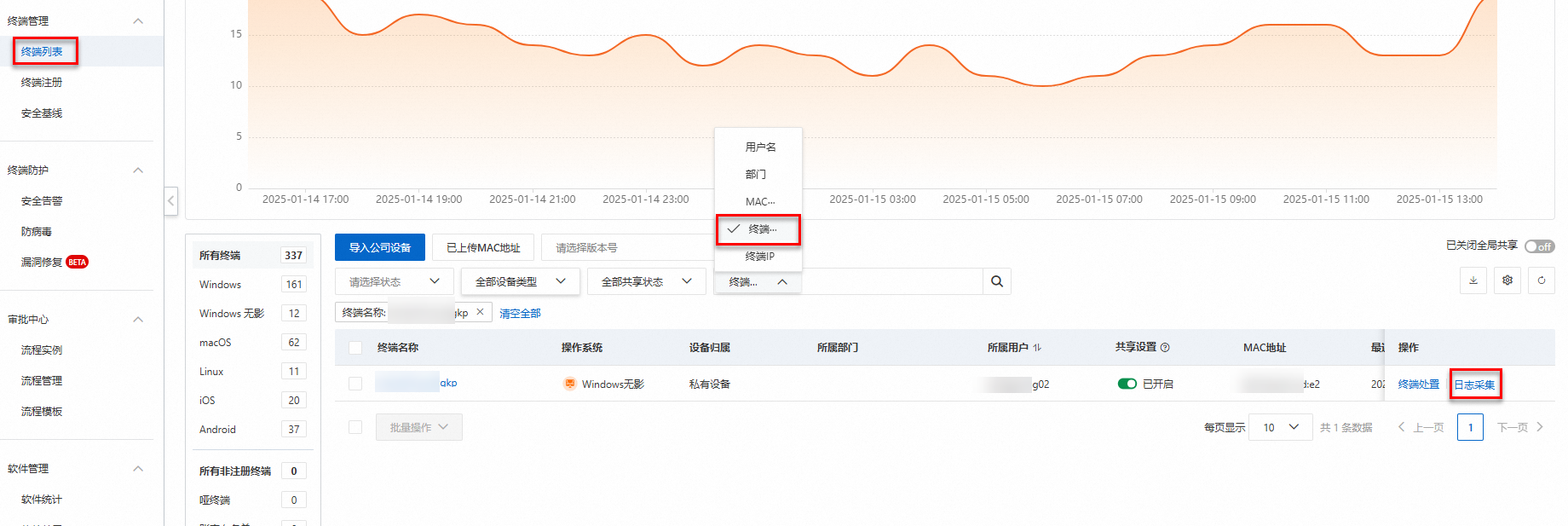Image resolution: width=1568 pixels, height=526 pixels.
Task: Filter by Linux 11
Action: (252, 371)
